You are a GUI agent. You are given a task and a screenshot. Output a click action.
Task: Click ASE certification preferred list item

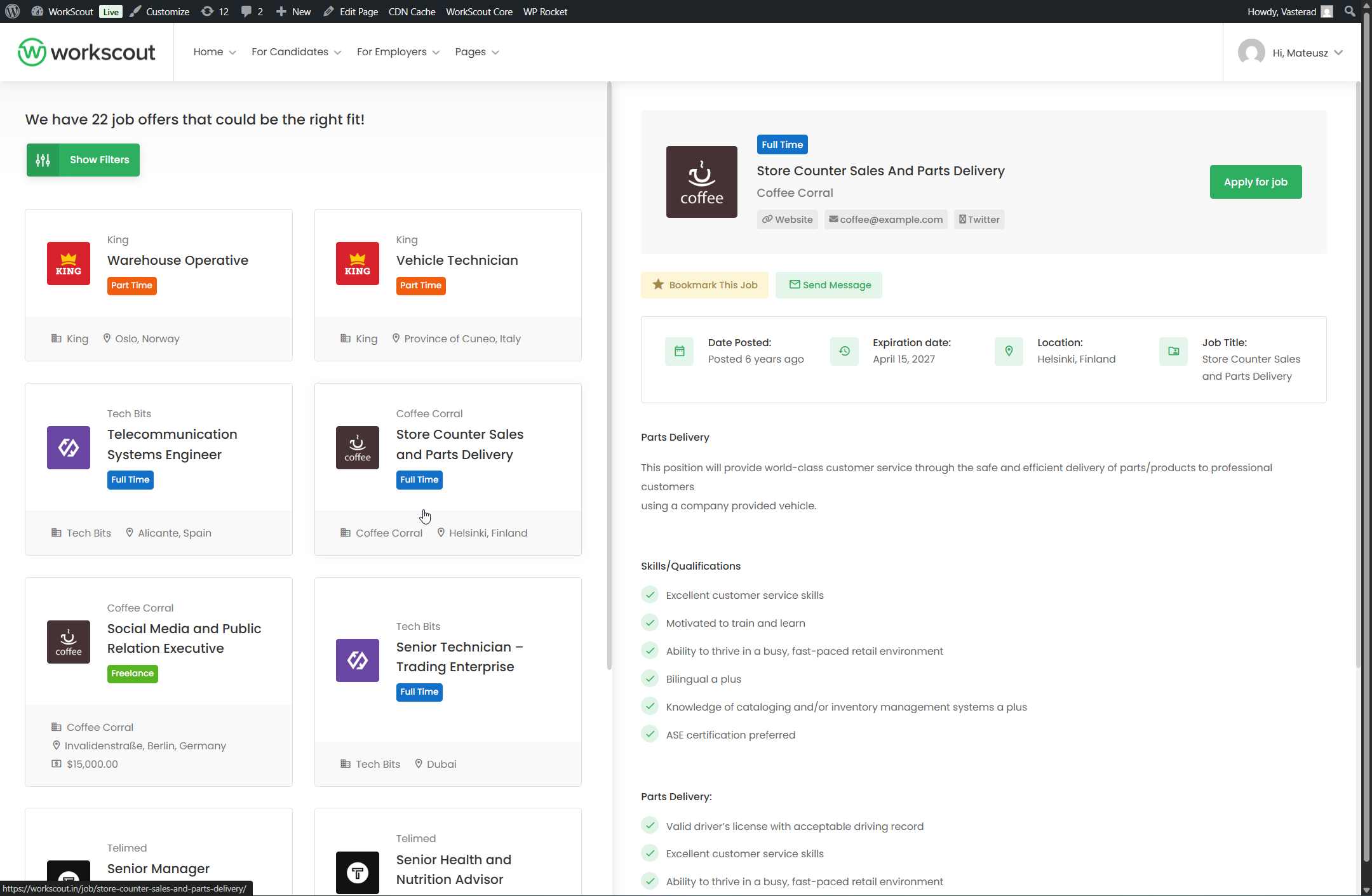pyautogui.click(x=730, y=735)
